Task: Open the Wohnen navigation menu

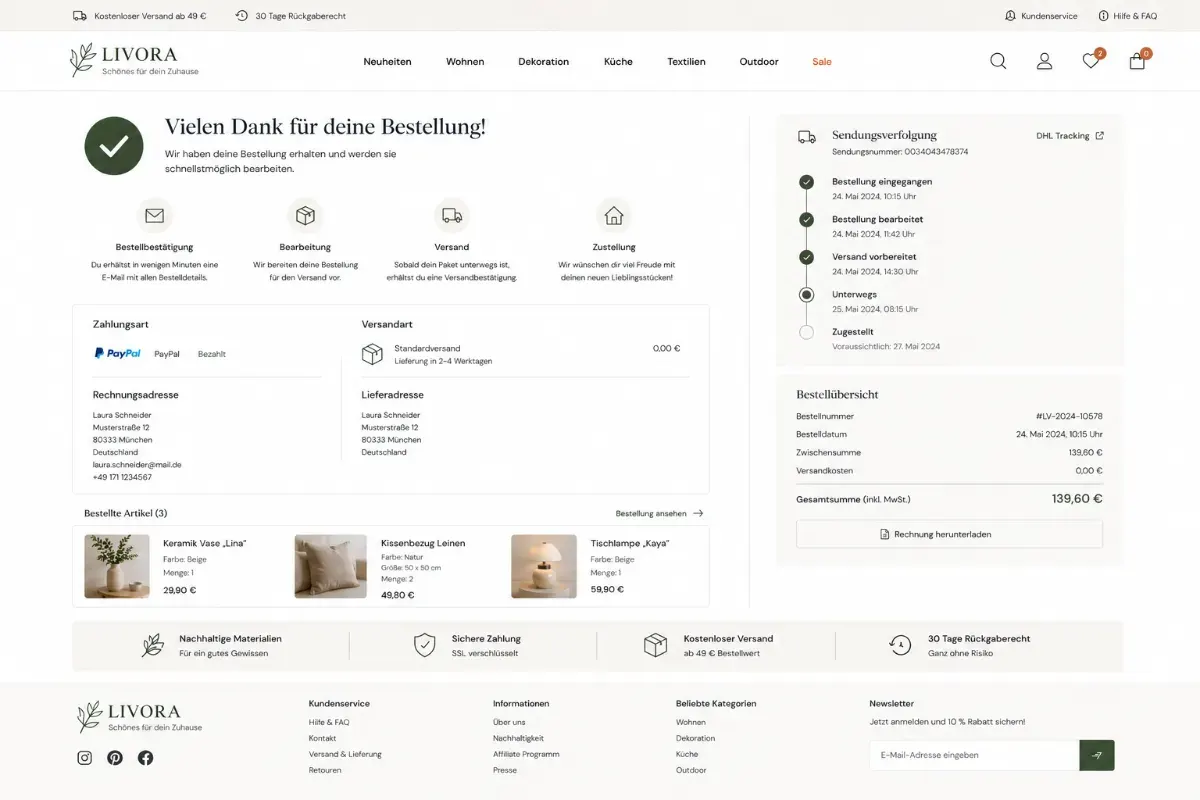Action: pyautogui.click(x=465, y=62)
